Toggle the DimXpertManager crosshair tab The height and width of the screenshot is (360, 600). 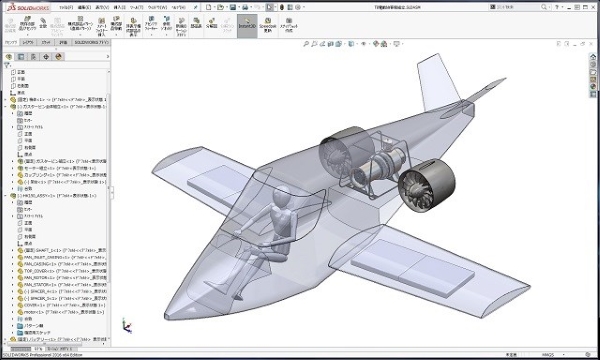(46, 57)
